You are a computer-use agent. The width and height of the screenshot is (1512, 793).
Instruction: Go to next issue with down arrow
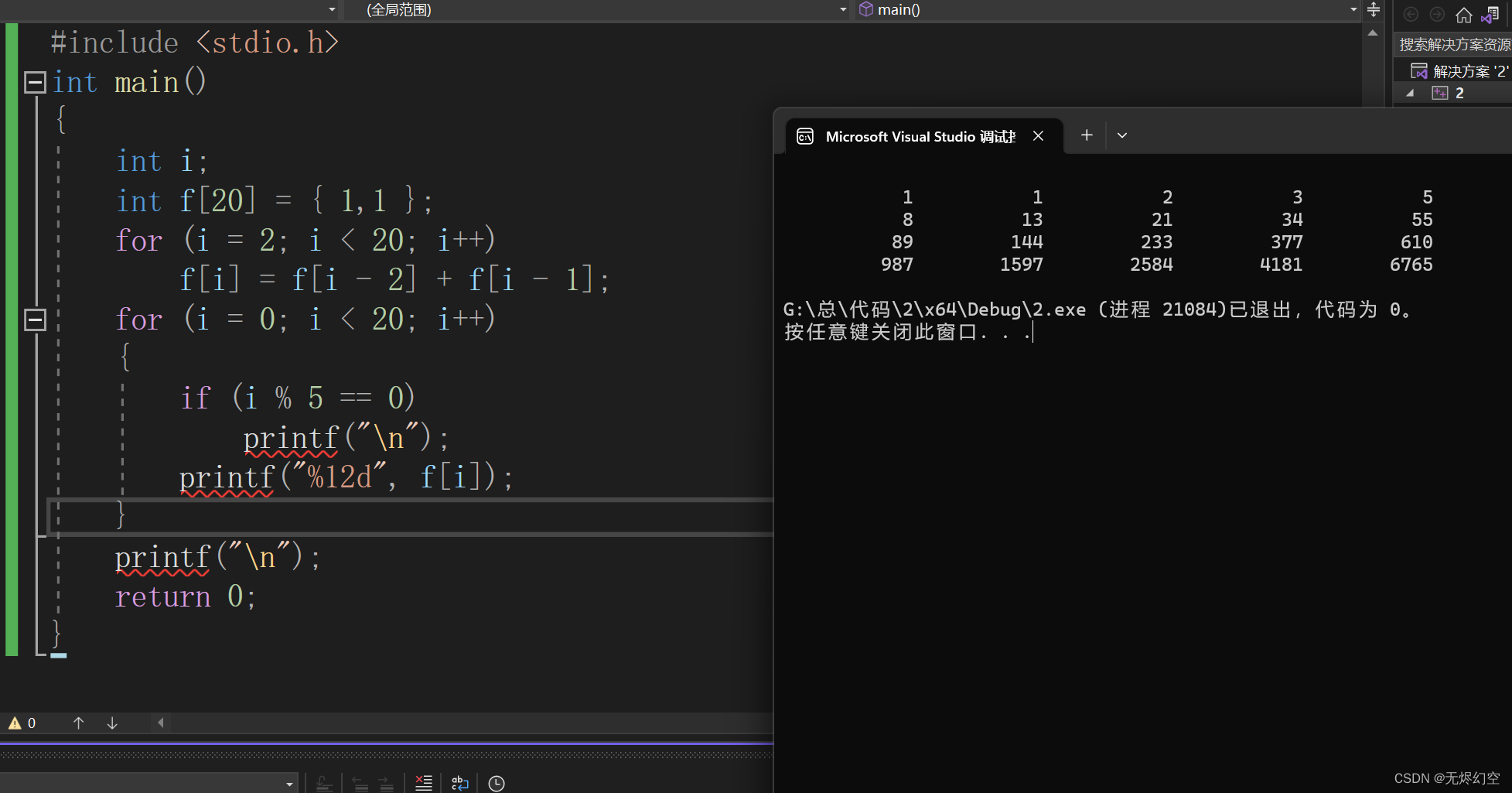click(x=112, y=723)
